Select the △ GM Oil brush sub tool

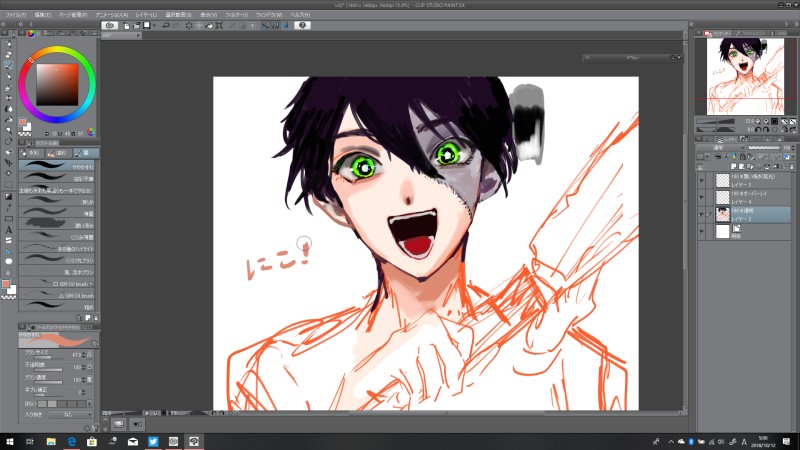click(57, 295)
